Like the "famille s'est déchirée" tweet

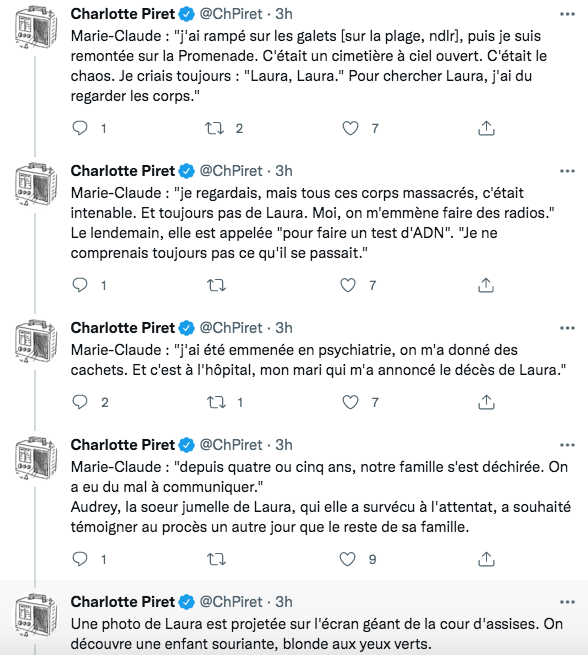pyautogui.click(x=347, y=559)
